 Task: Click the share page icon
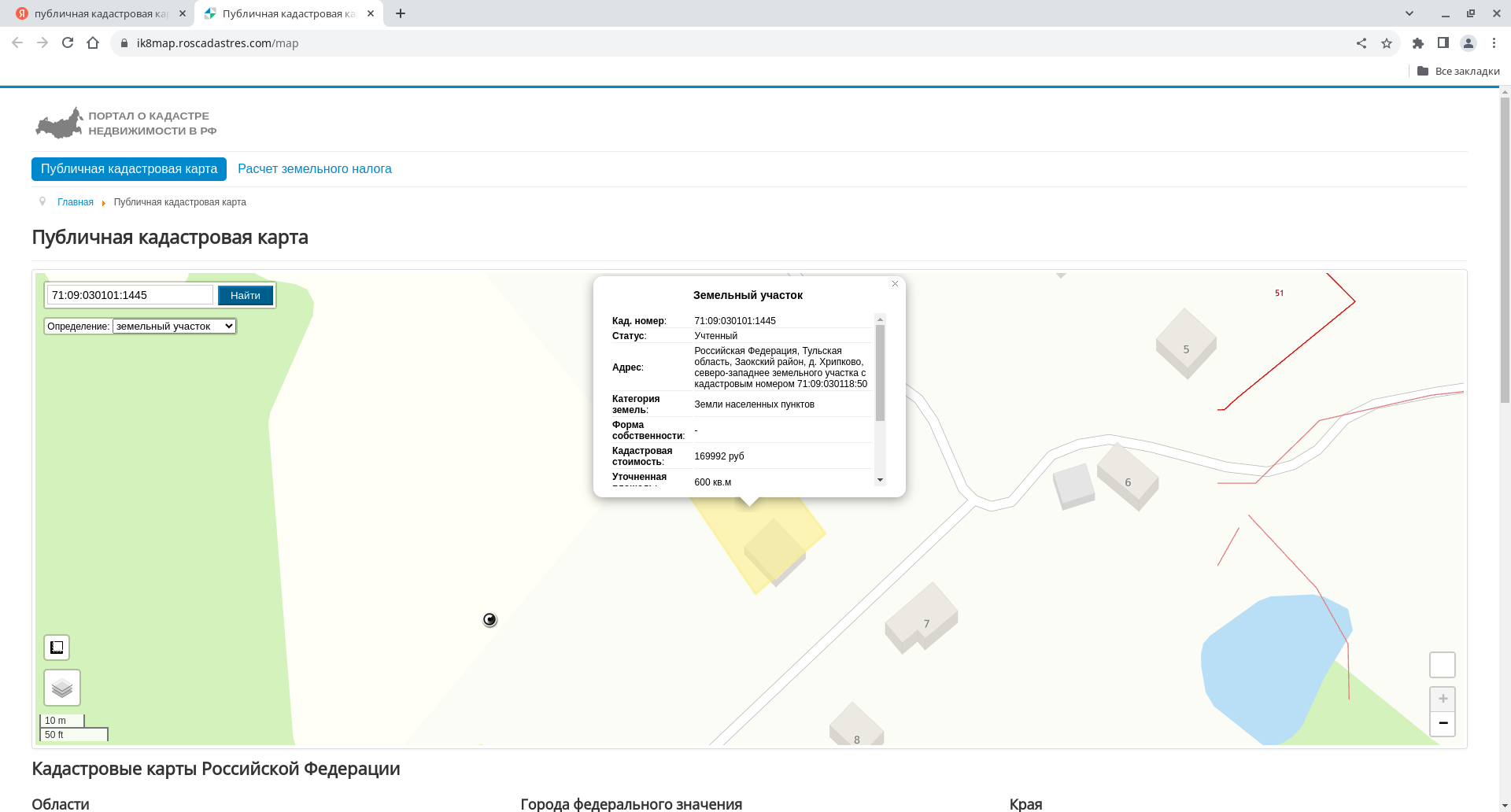tap(1361, 43)
